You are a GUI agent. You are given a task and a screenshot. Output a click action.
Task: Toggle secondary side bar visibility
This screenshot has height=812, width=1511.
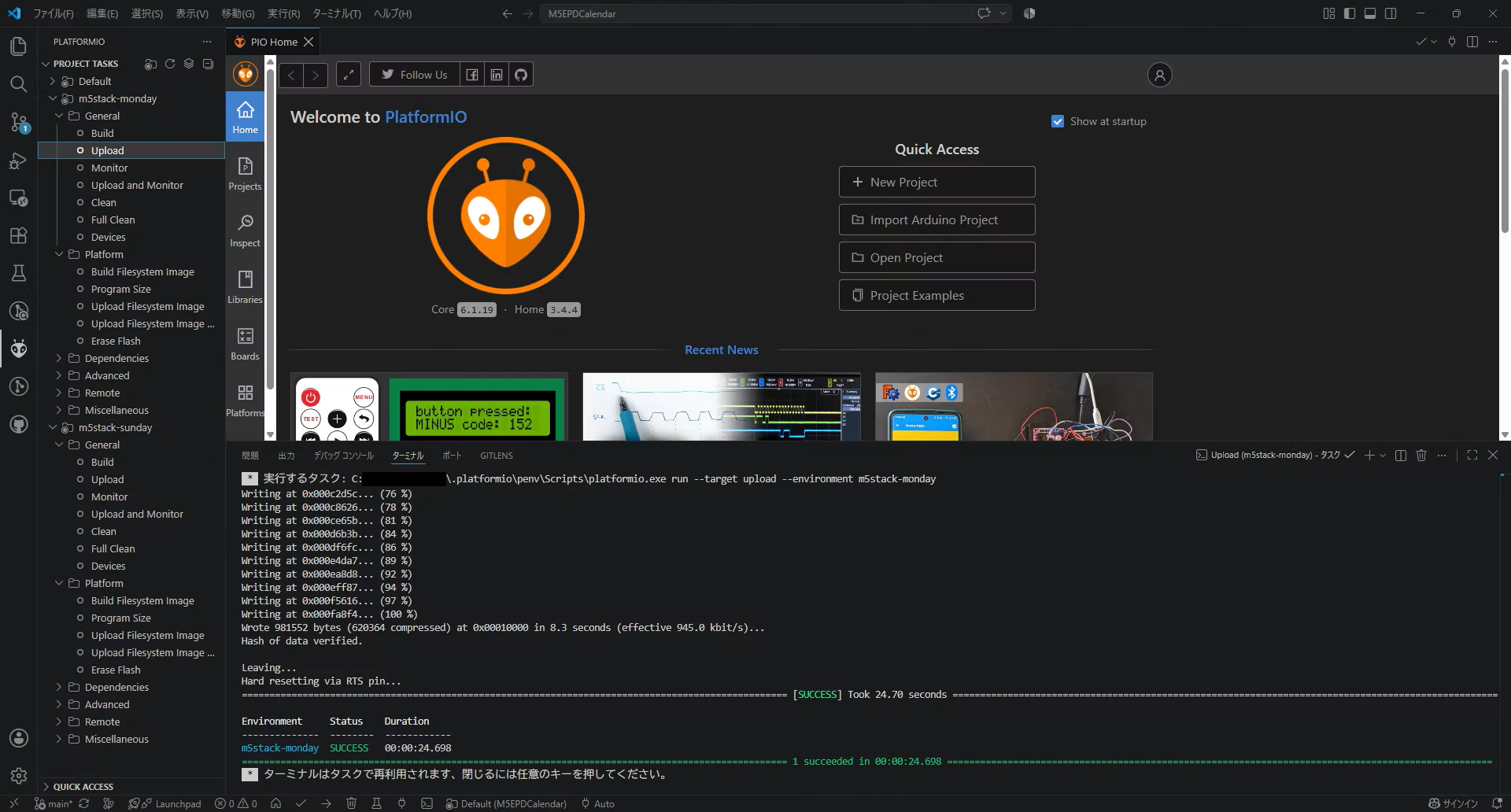(x=1391, y=13)
